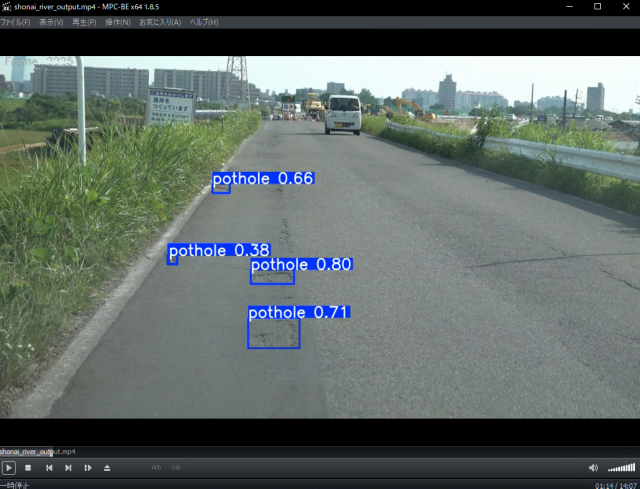Click the 01:14 / 14:07 time display

pos(616,485)
